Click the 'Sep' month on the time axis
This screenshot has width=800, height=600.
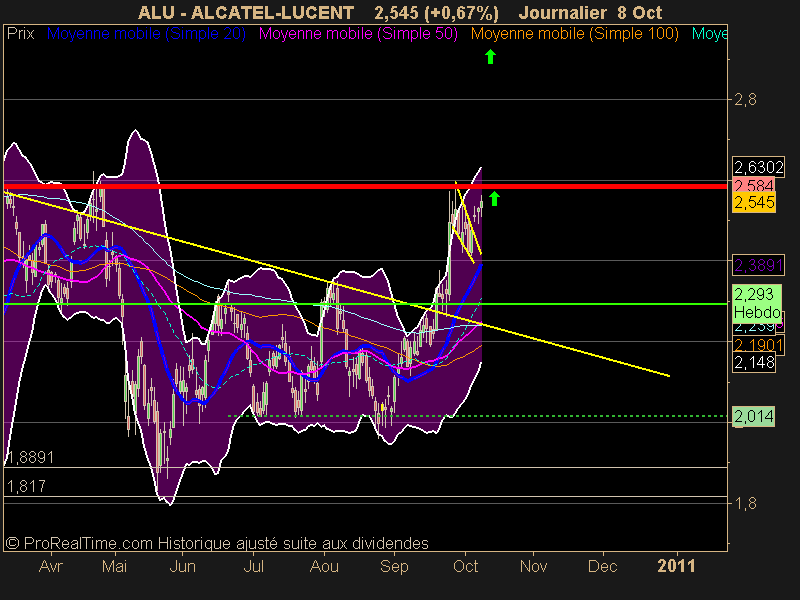[394, 566]
